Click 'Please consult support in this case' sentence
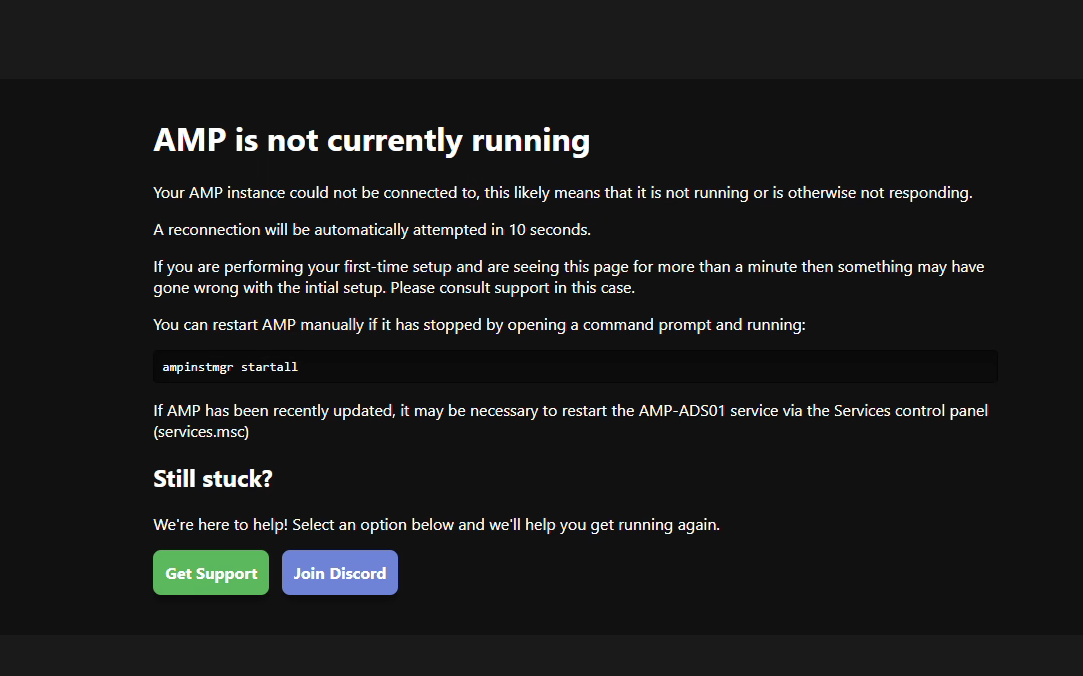The height and width of the screenshot is (676, 1083). (512, 288)
